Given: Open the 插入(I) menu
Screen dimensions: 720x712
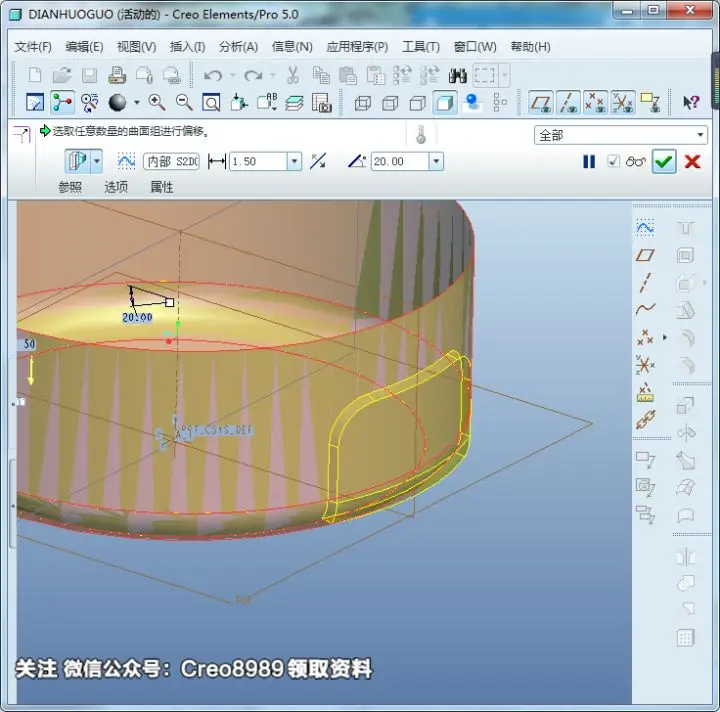Looking at the screenshot, I should (187, 47).
